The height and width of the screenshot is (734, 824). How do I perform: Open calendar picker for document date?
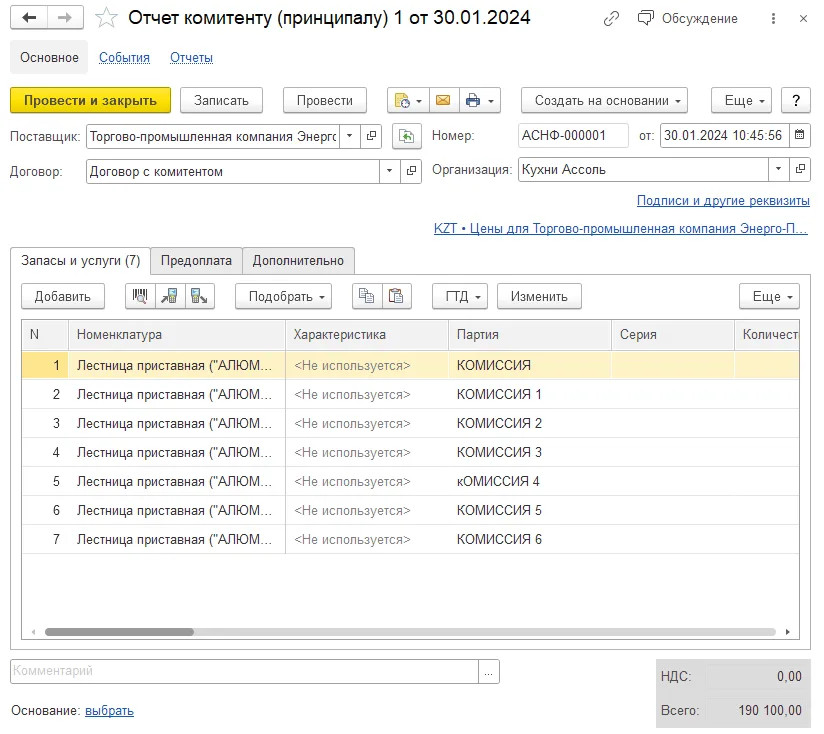click(x=799, y=136)
